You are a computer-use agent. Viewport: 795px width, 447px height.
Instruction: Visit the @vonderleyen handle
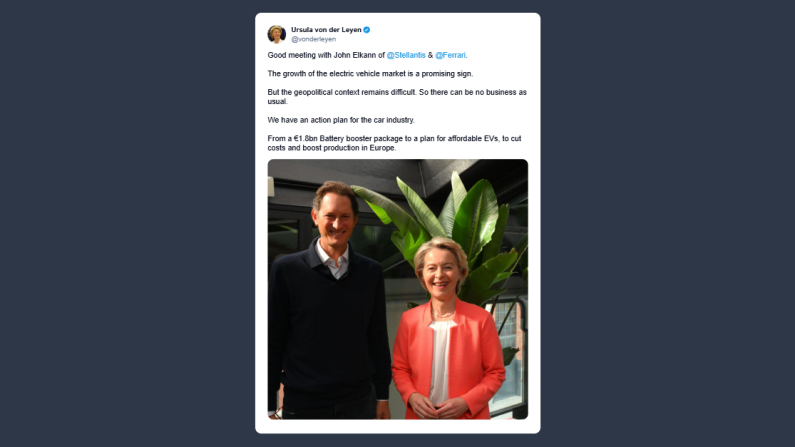click(x=313, y=39)
